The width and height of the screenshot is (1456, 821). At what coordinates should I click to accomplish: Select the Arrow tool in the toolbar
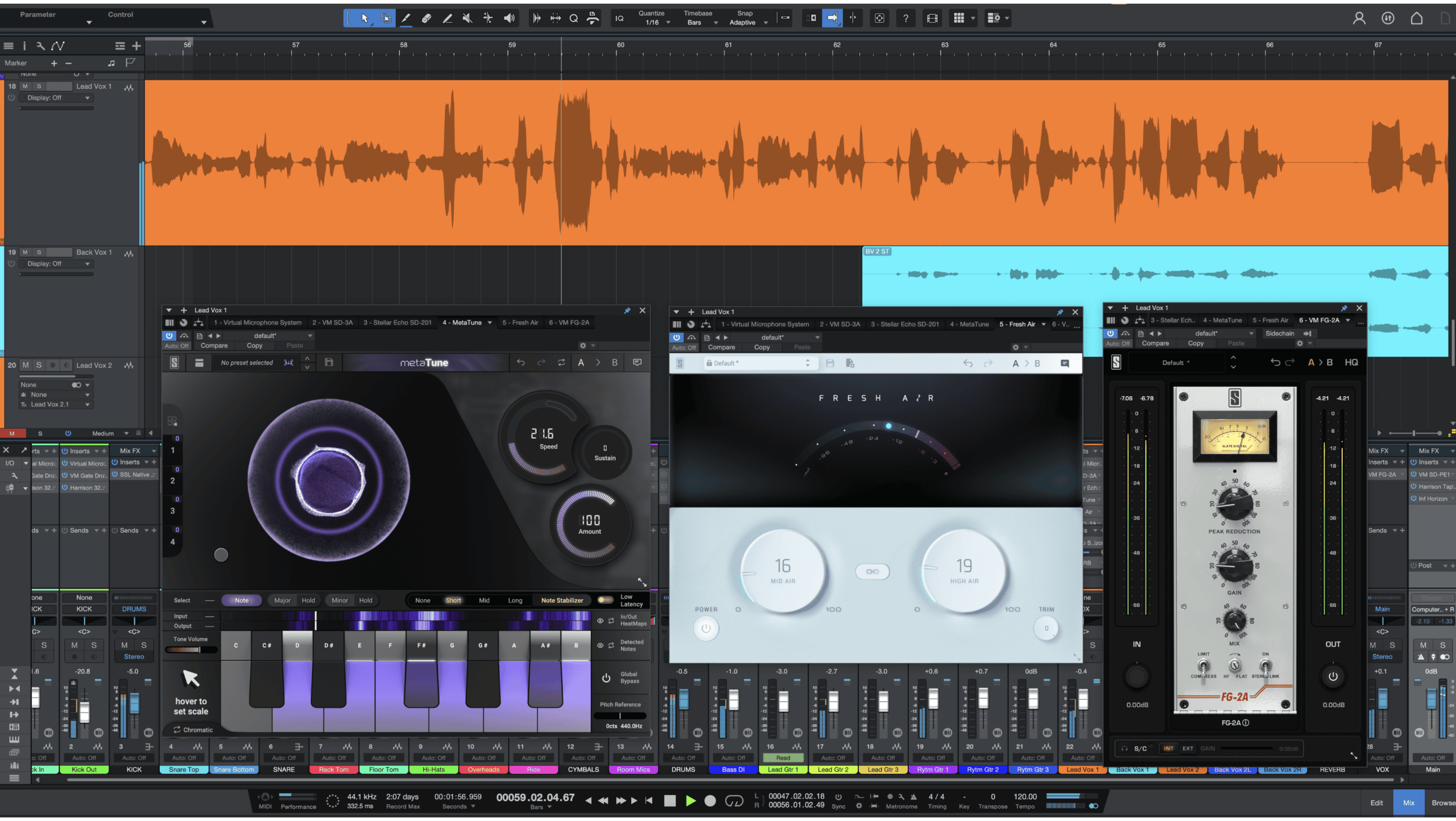pyautogui.click(x=364, y=18)
